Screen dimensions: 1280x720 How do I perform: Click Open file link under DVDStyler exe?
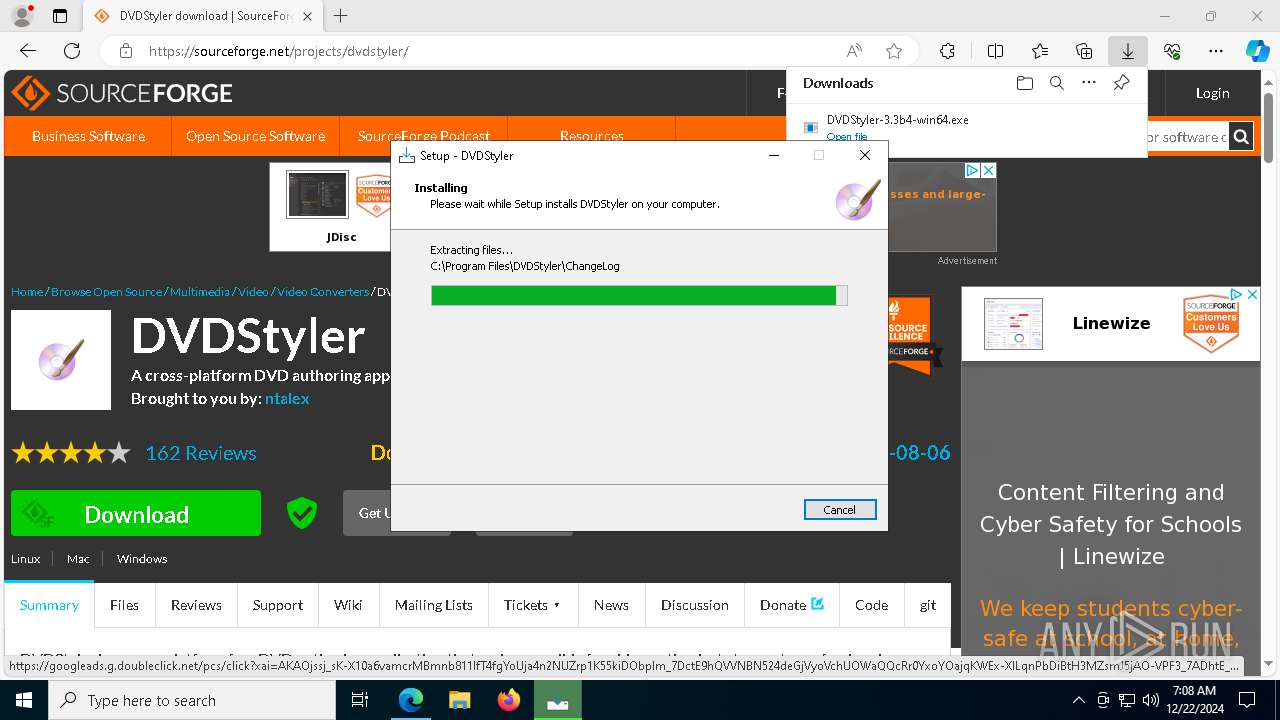tap(847, 137)
